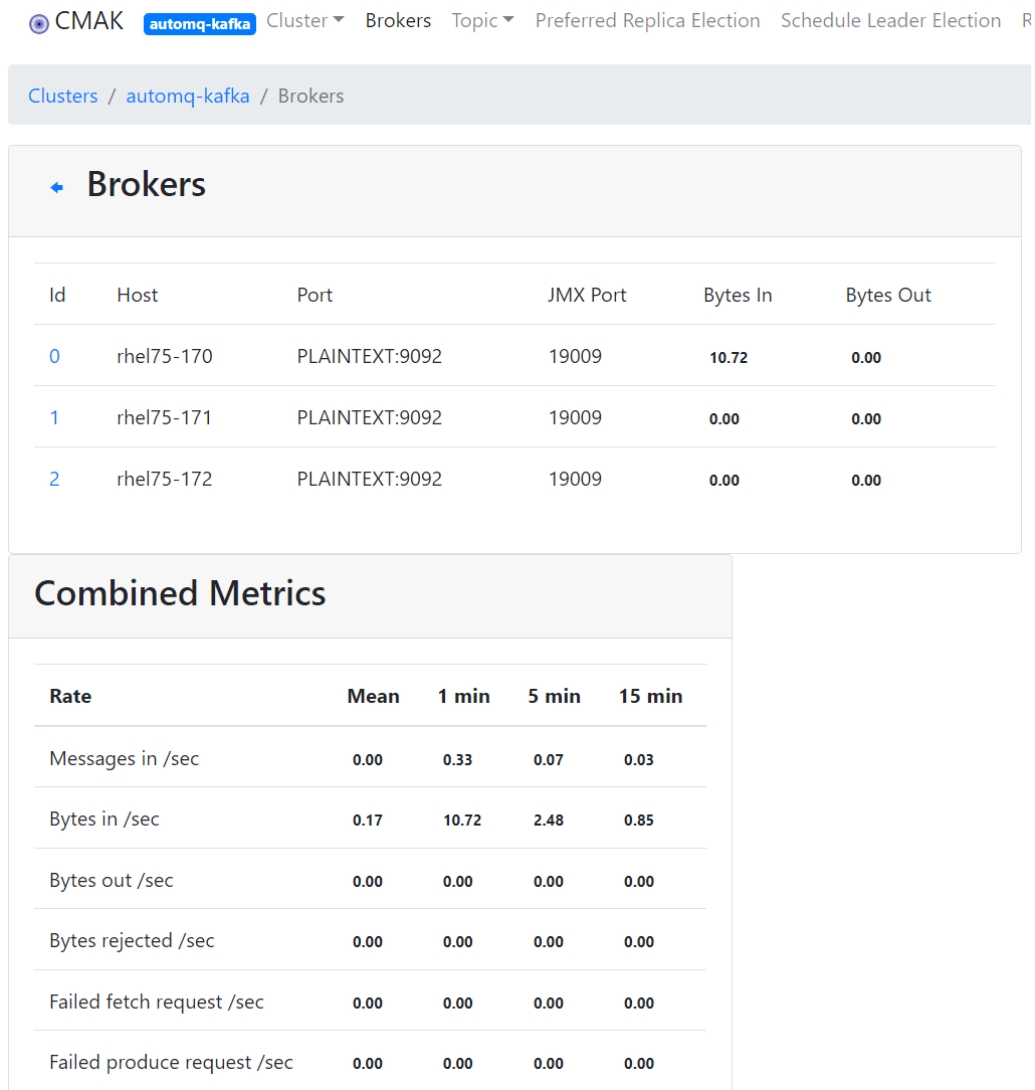This screenshot has height=1090, width=1035.
Task: Click the back arrow beside Brokers heading
Action: 57,187
